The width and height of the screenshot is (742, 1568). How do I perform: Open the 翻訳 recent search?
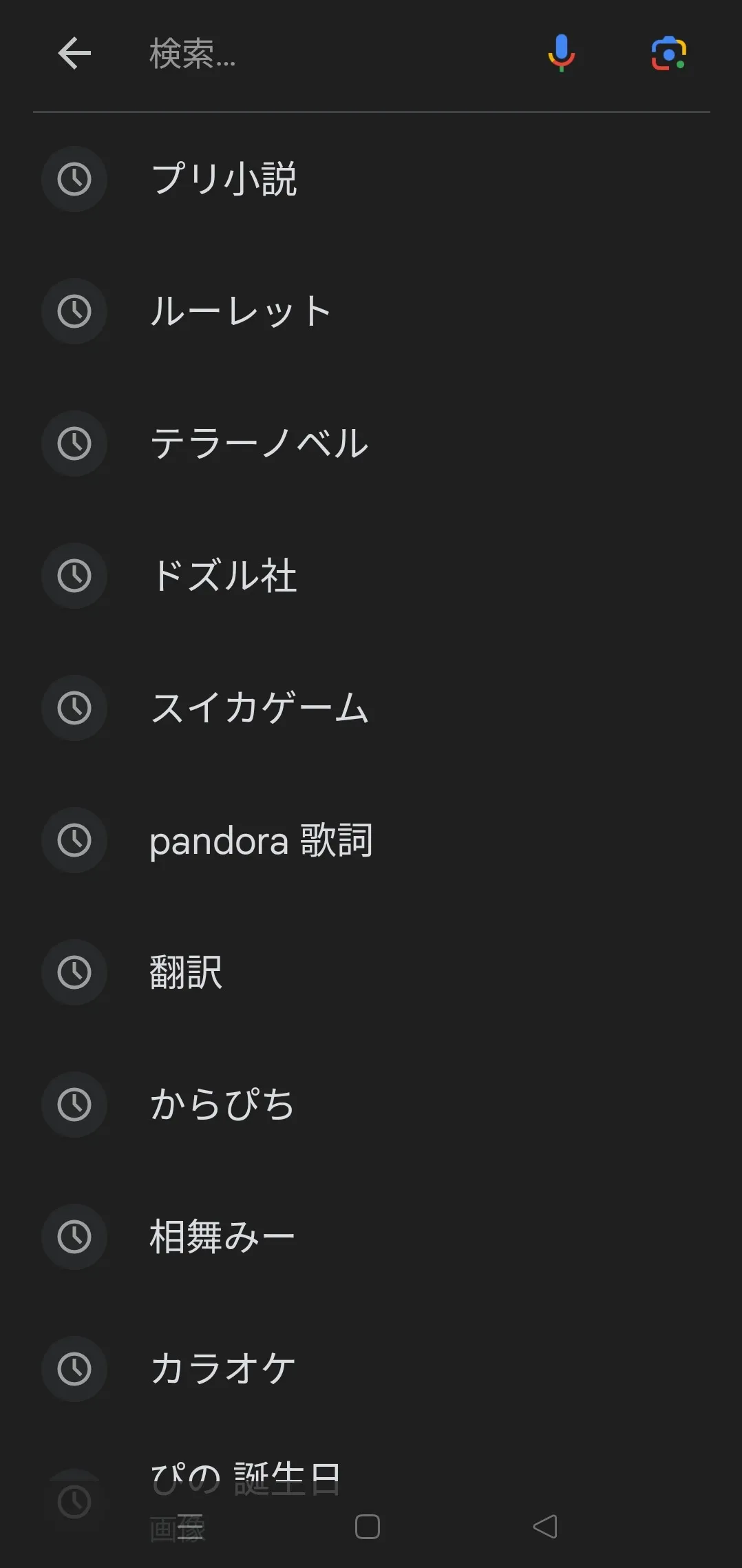tap(186, 972)
